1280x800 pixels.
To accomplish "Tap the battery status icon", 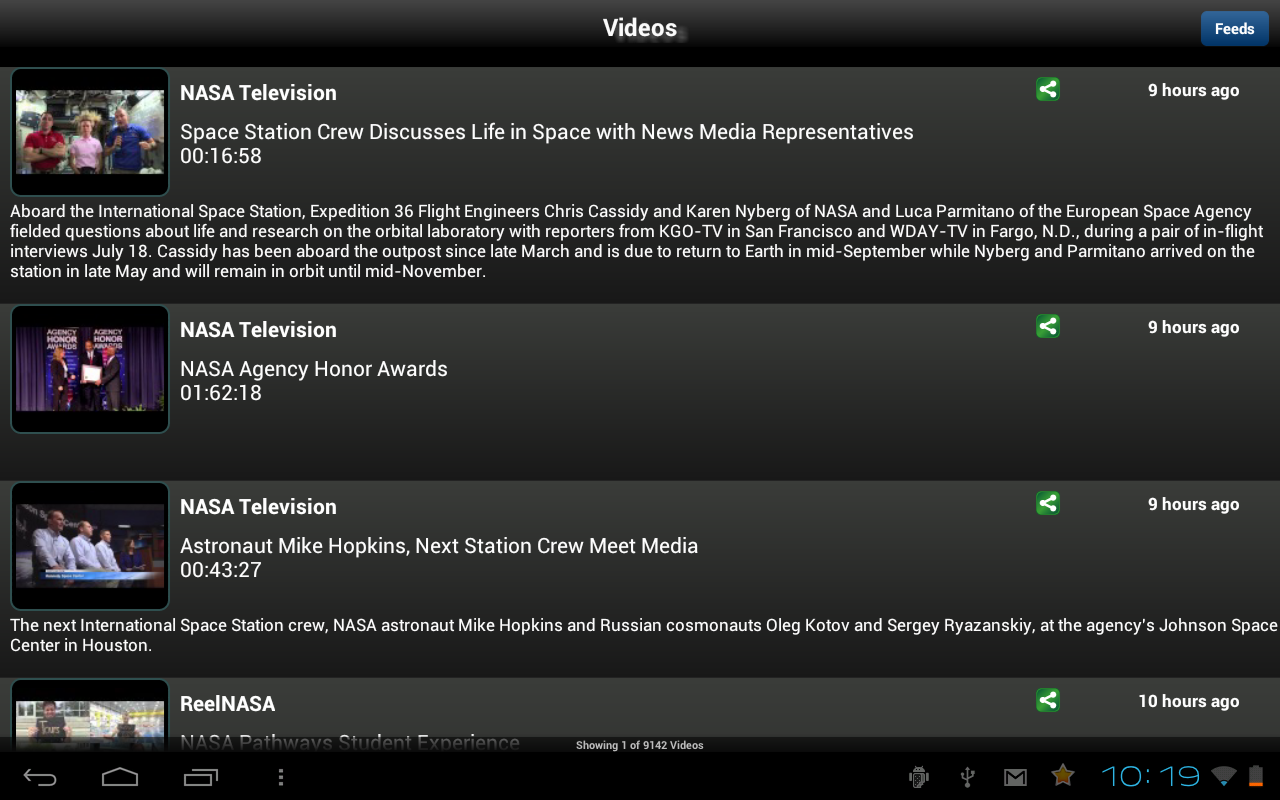I will click(x=1255, y=776).
